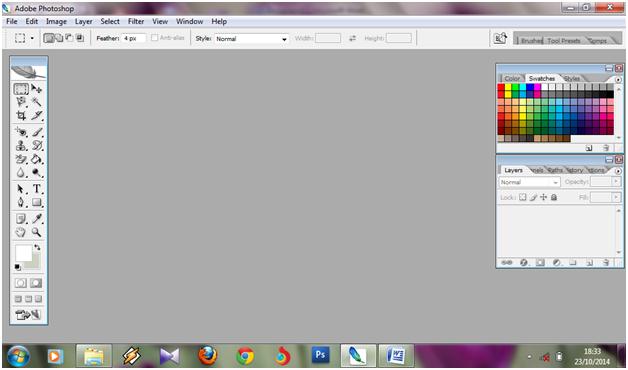Select the Path Selection arrow tool
This screenshot has width=628, height=370.
coord(21,189)
